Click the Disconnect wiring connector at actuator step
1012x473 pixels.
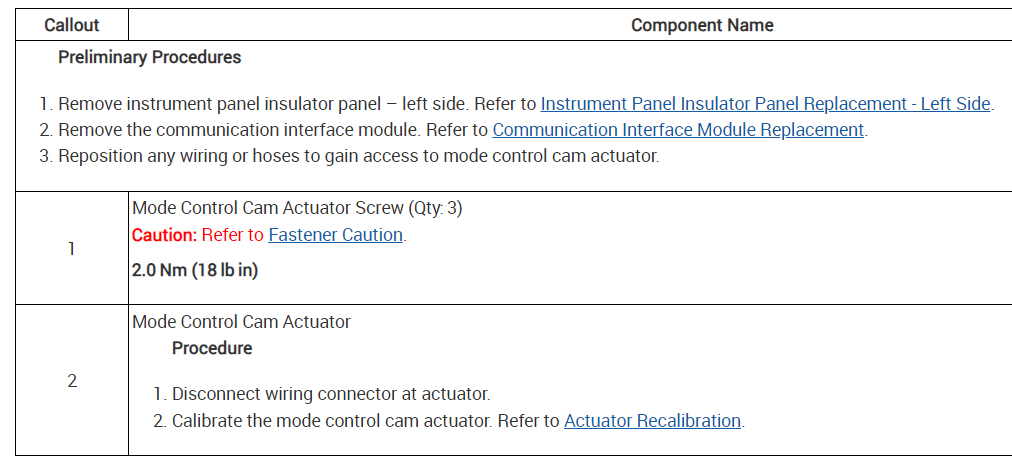pyautogui.click(x=330, y=395)
